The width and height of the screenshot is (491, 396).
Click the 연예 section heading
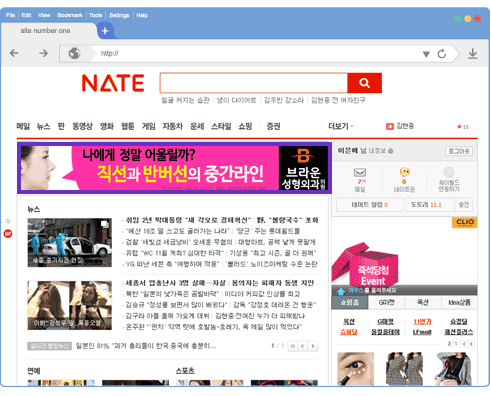tap(34, 371)
